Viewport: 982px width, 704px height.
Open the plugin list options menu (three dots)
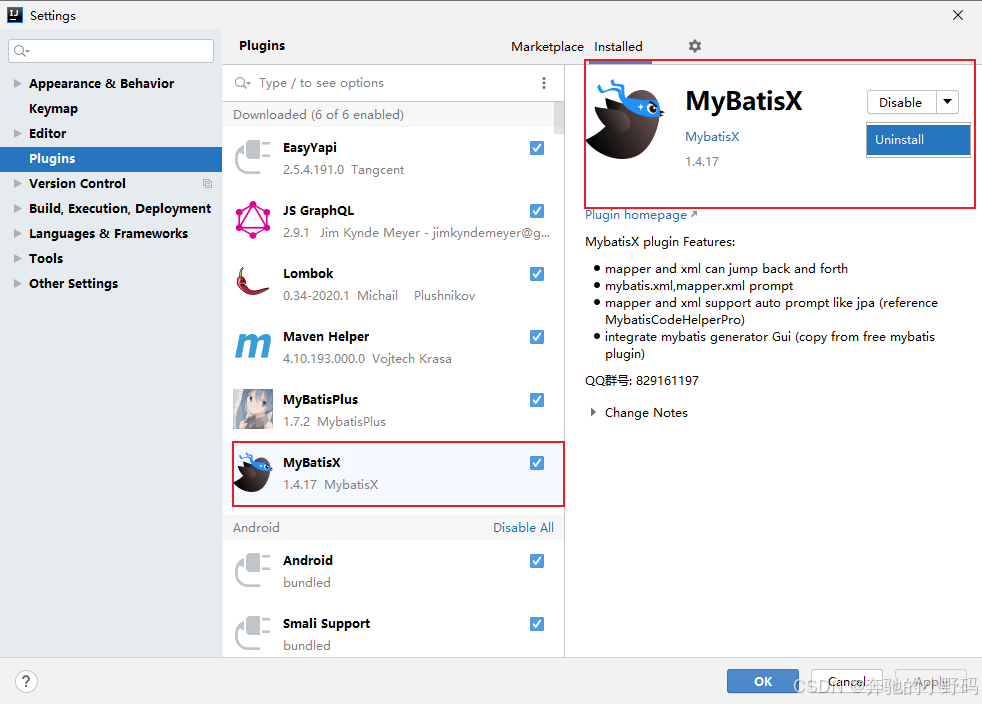click(544, 83)
